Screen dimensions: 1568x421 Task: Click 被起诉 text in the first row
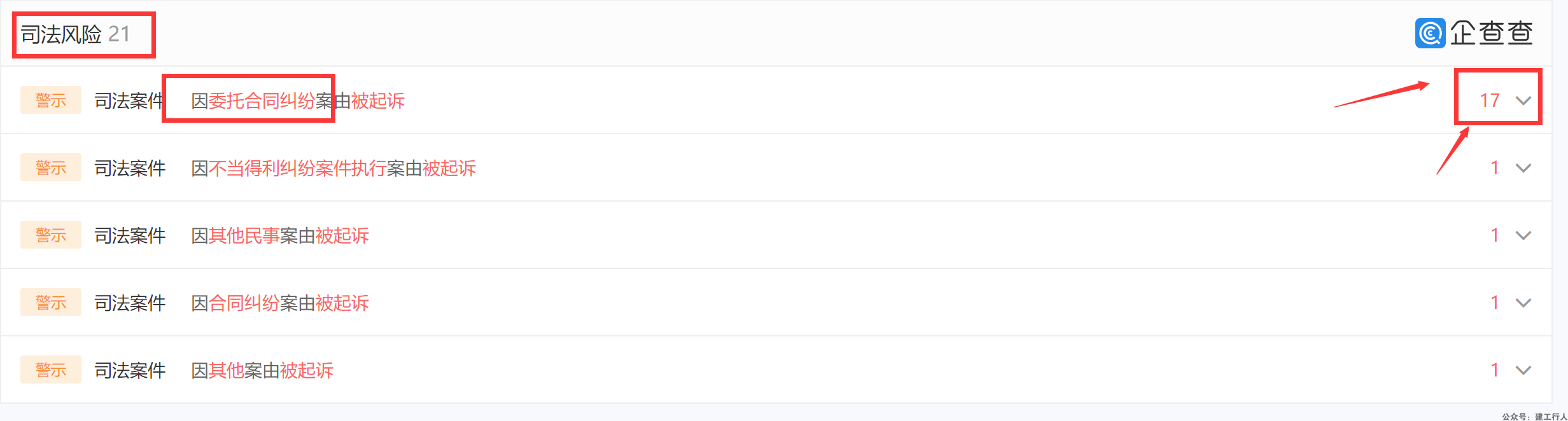(378, 100)
